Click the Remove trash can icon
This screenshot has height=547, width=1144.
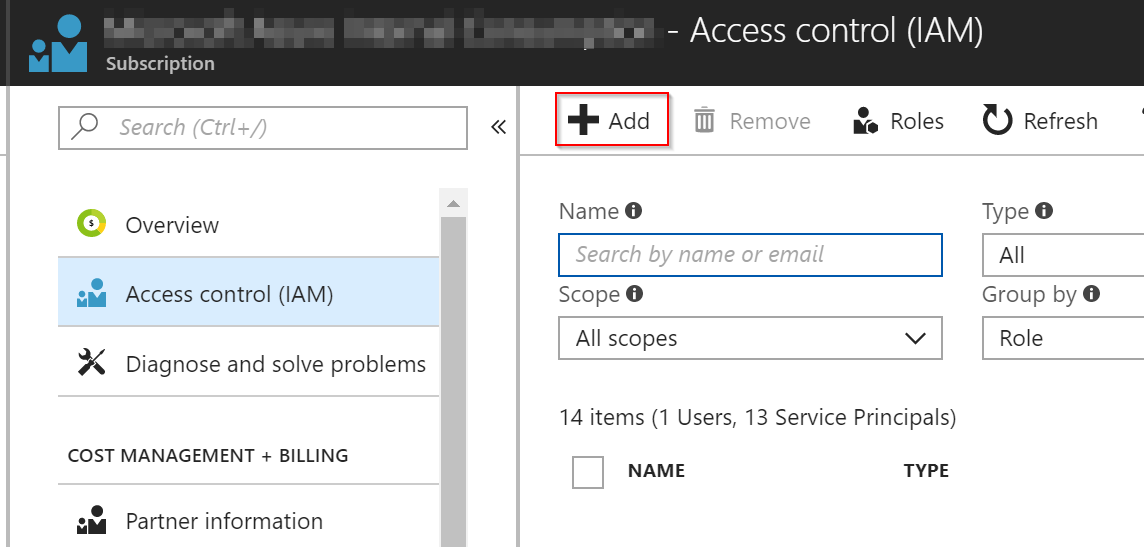click(704, 120)
